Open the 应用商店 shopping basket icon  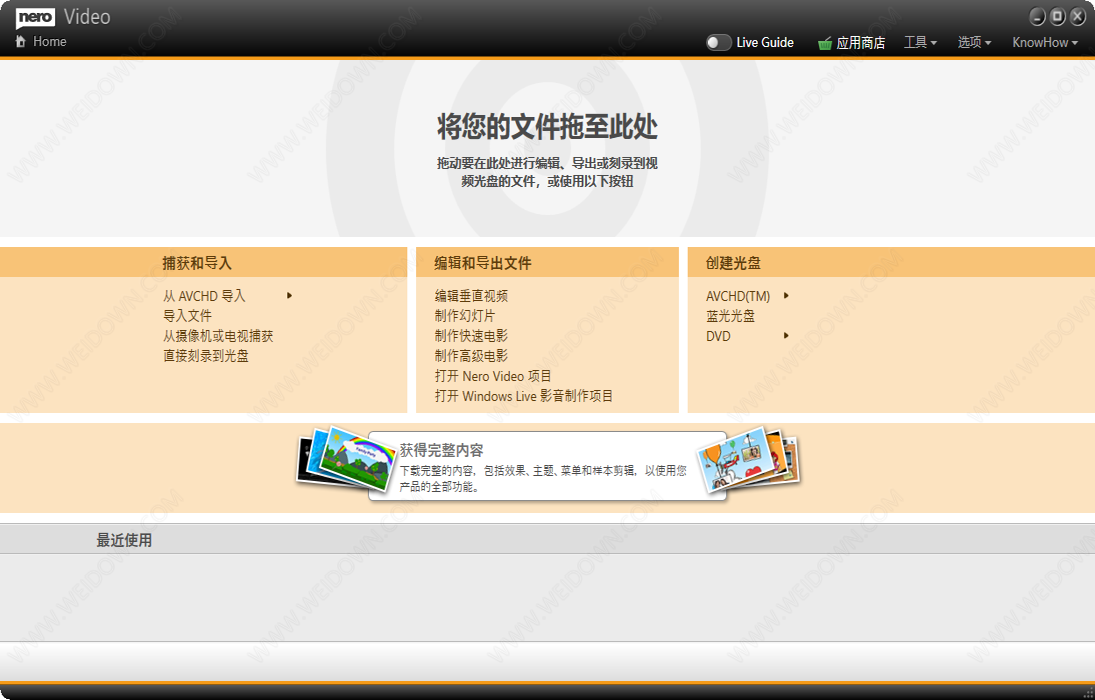point(825,43)
